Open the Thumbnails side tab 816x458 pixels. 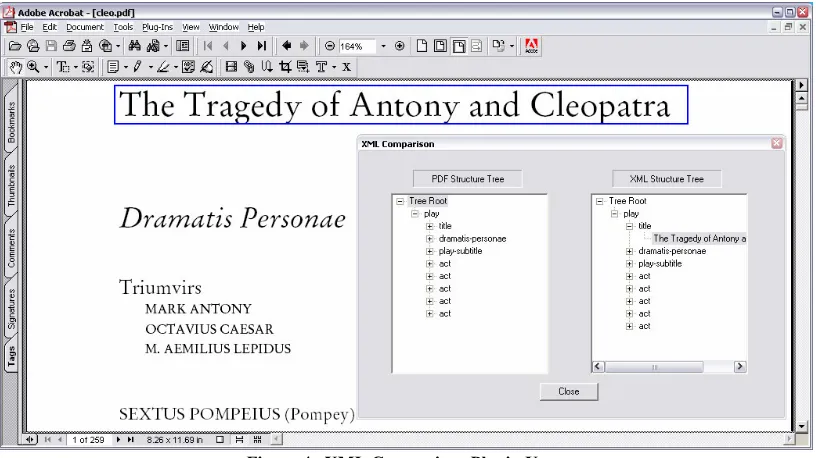tap(11, 185)
